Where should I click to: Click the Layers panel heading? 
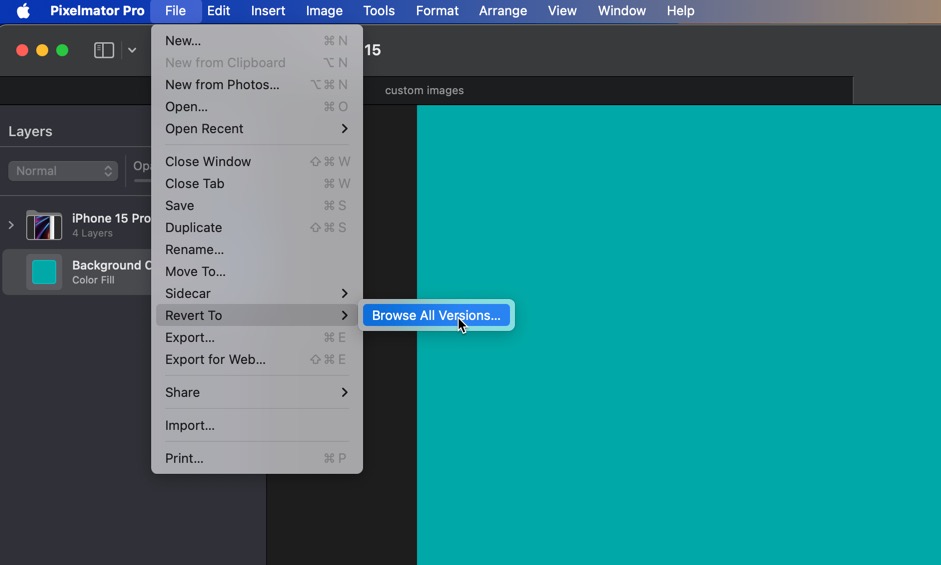point(30,131)
